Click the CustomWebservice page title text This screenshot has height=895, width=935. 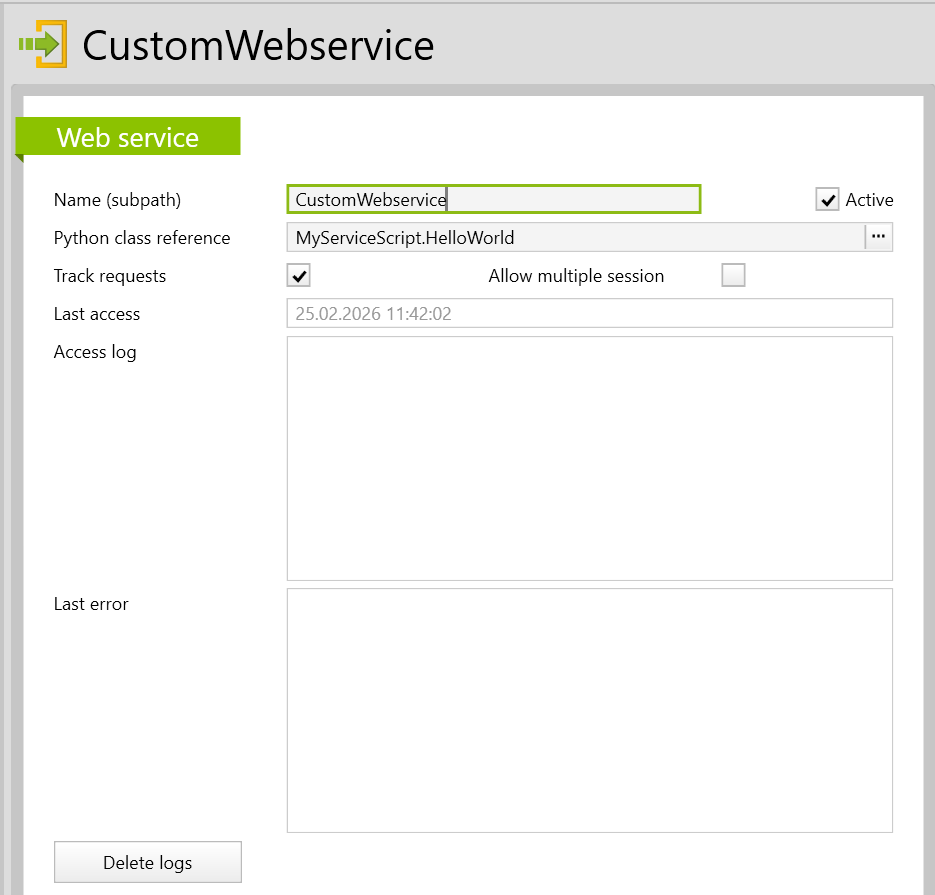[x=258, y=46]
